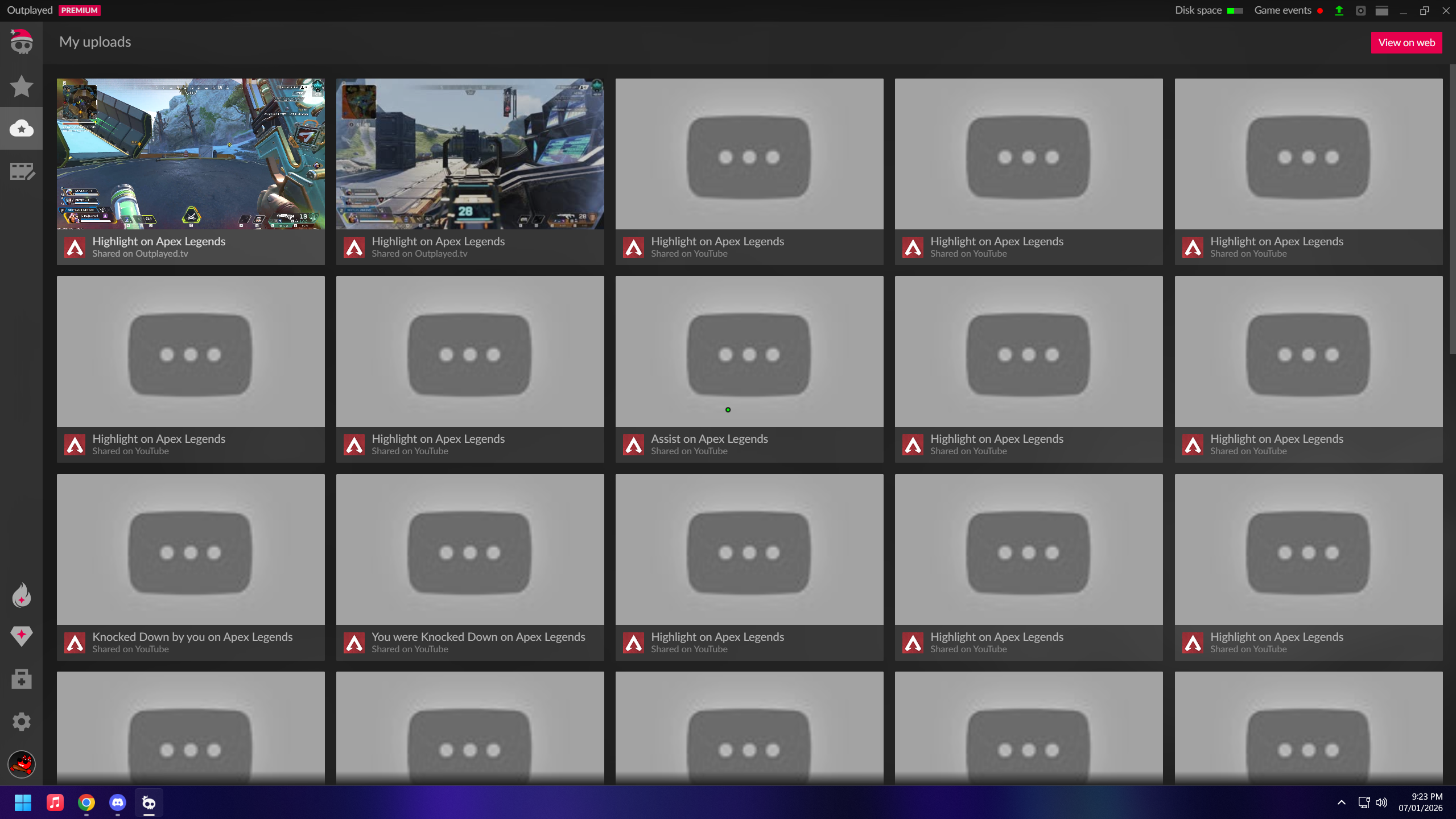Click the Game events red indicator
The height and width of the screenshot is (819, 1456).
1320,10
